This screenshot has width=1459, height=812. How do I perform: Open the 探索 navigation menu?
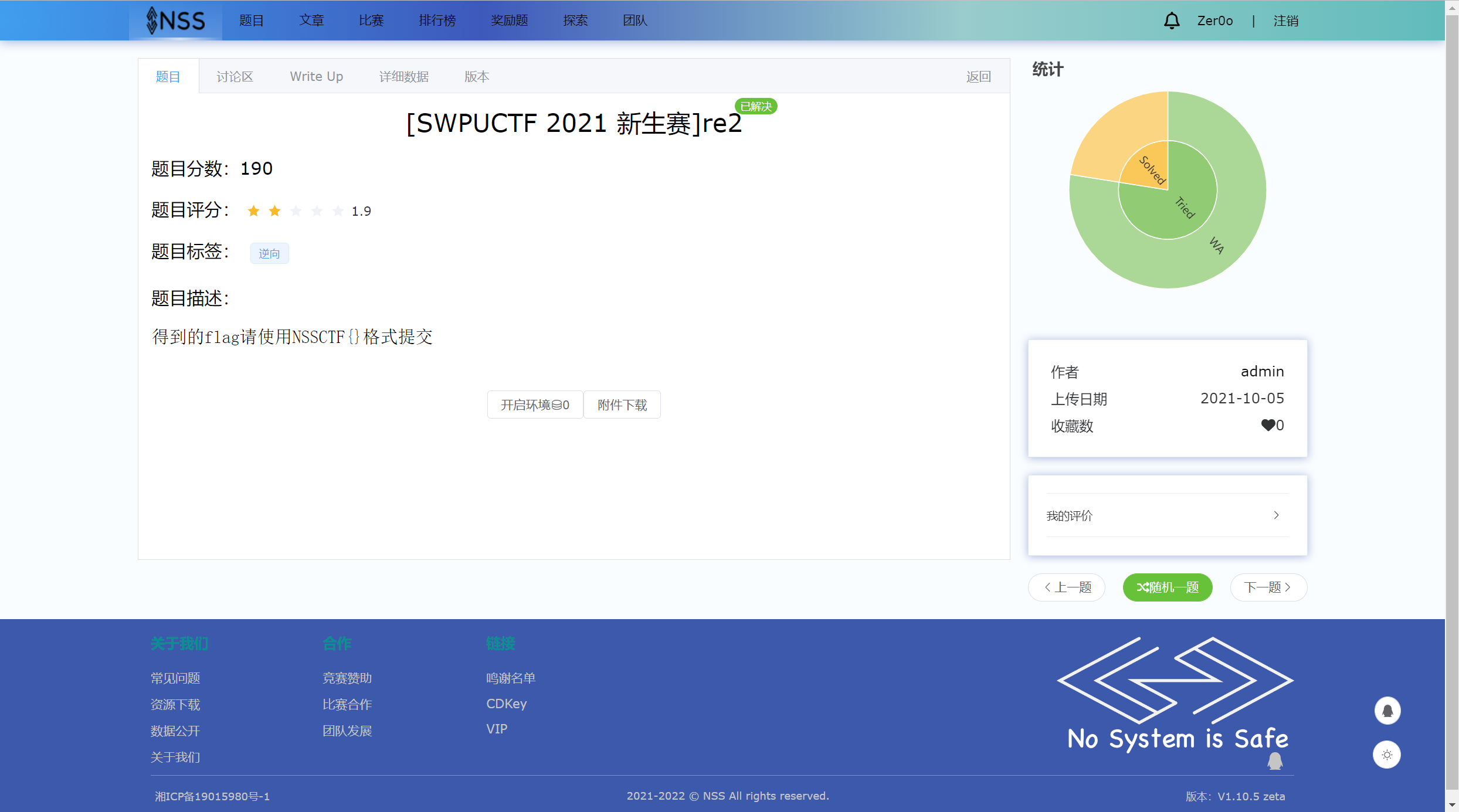(575, 21)
